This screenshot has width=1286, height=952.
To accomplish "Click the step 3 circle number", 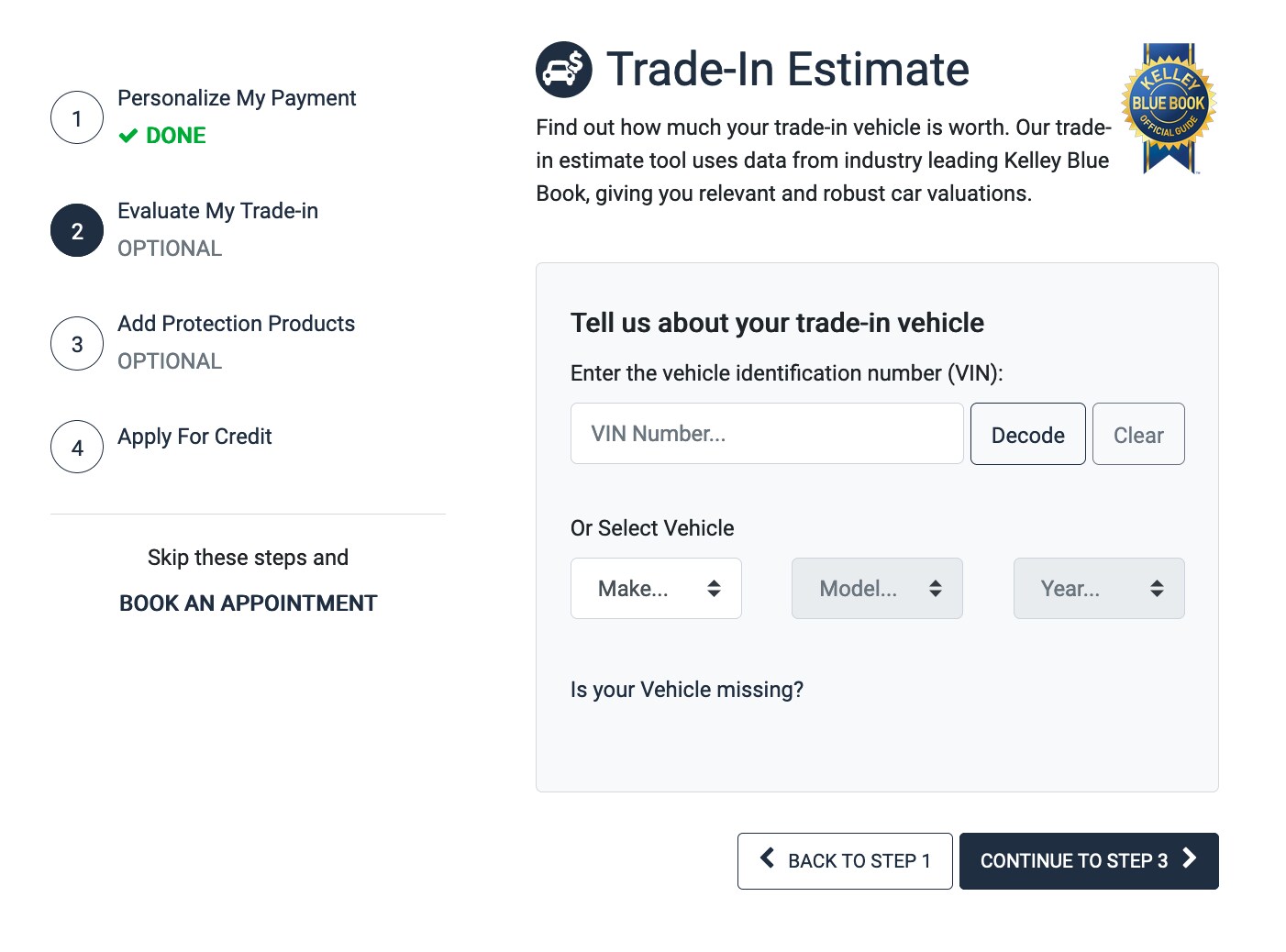I will tap(77, 344).
